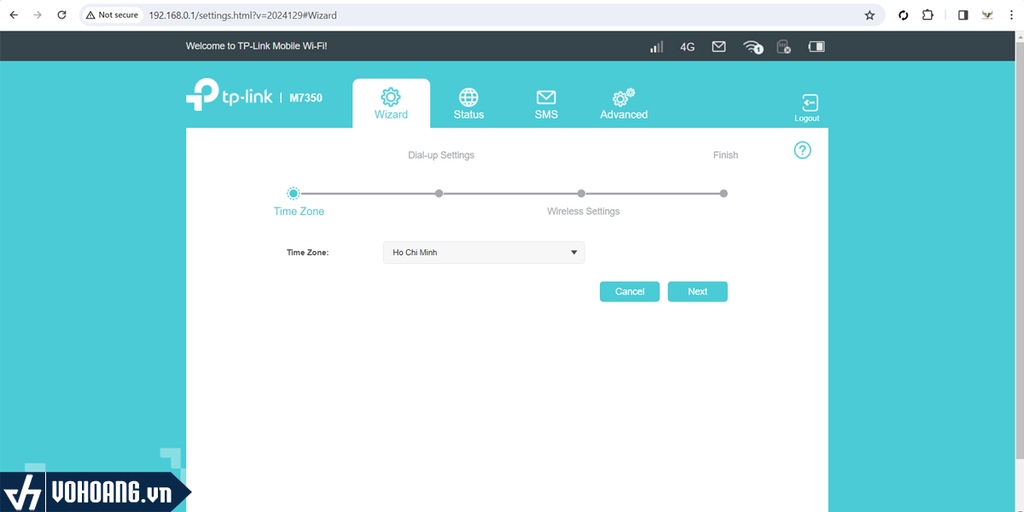The width and height of the screenshot is (1024, 512).
Task: Click the Dial-up Settings step label
Action: coord(441,155)
